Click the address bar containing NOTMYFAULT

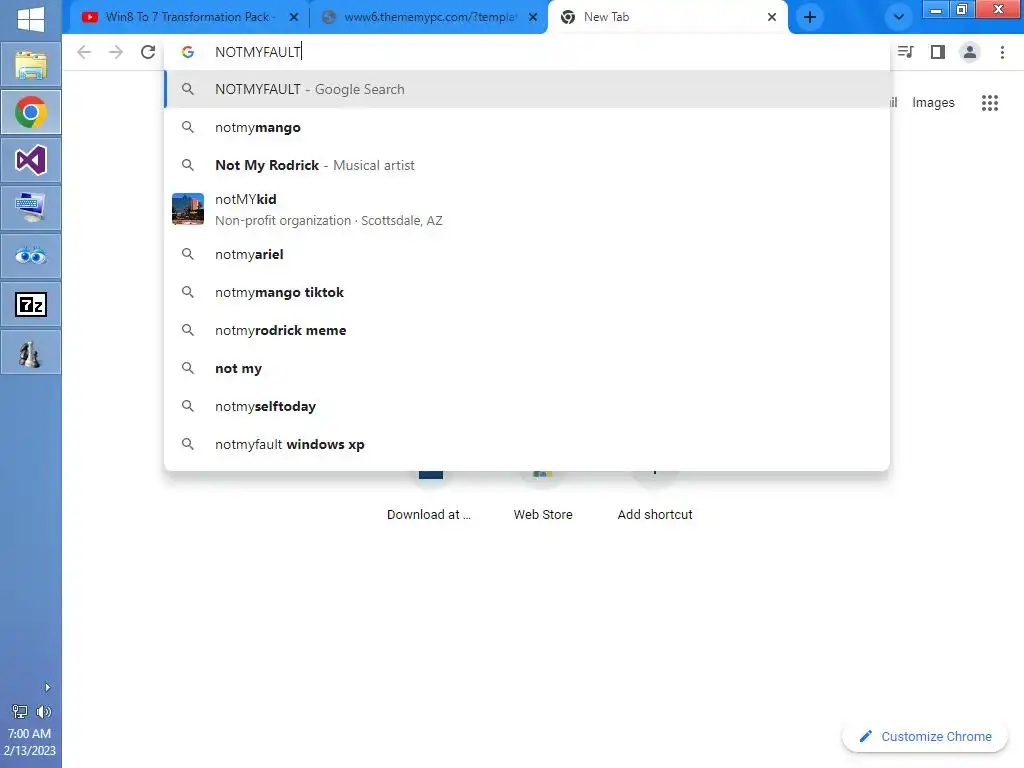pyautogui.click(x=526, y=52)
